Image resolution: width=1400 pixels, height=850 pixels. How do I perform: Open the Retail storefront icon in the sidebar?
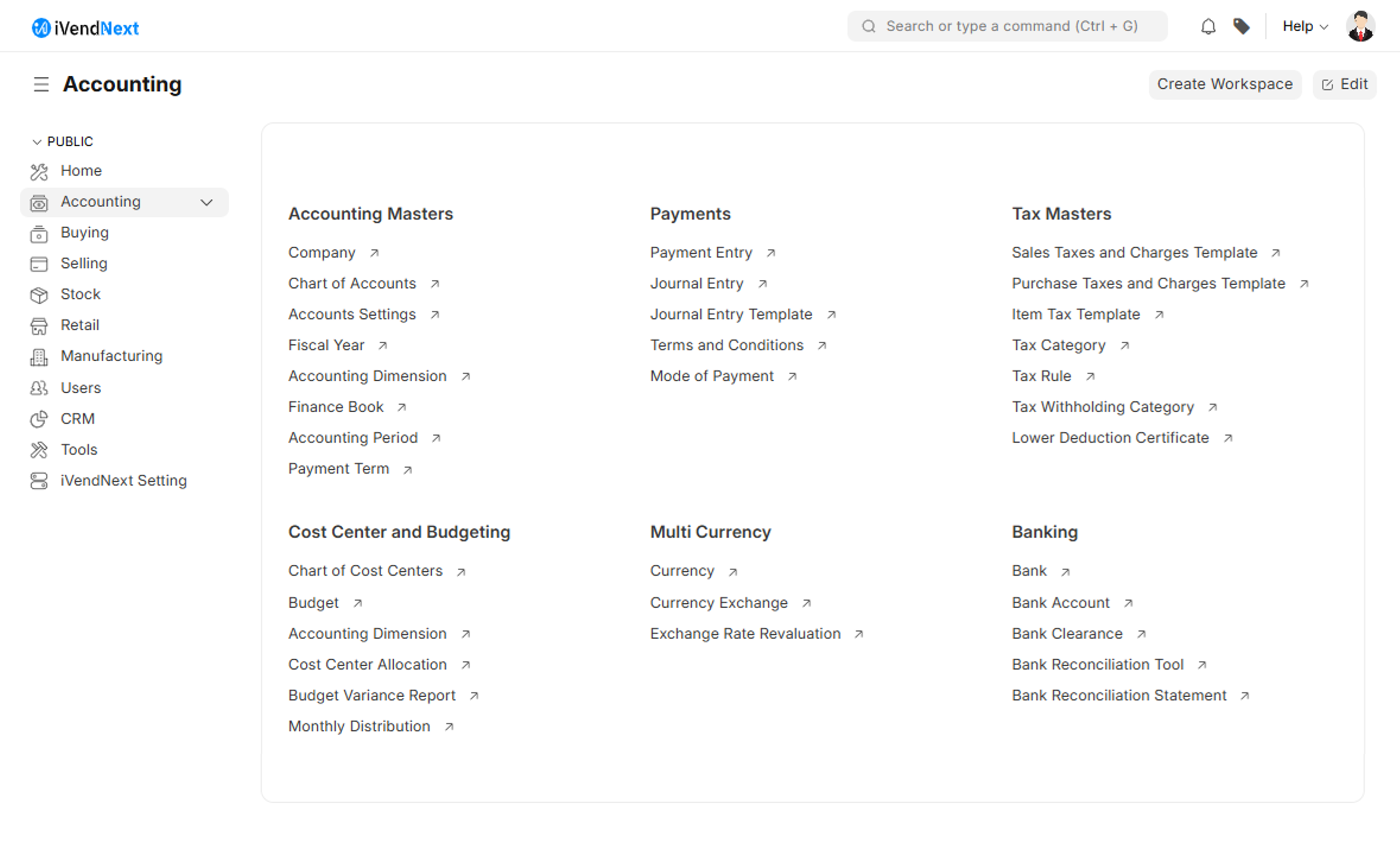(39, 326)
